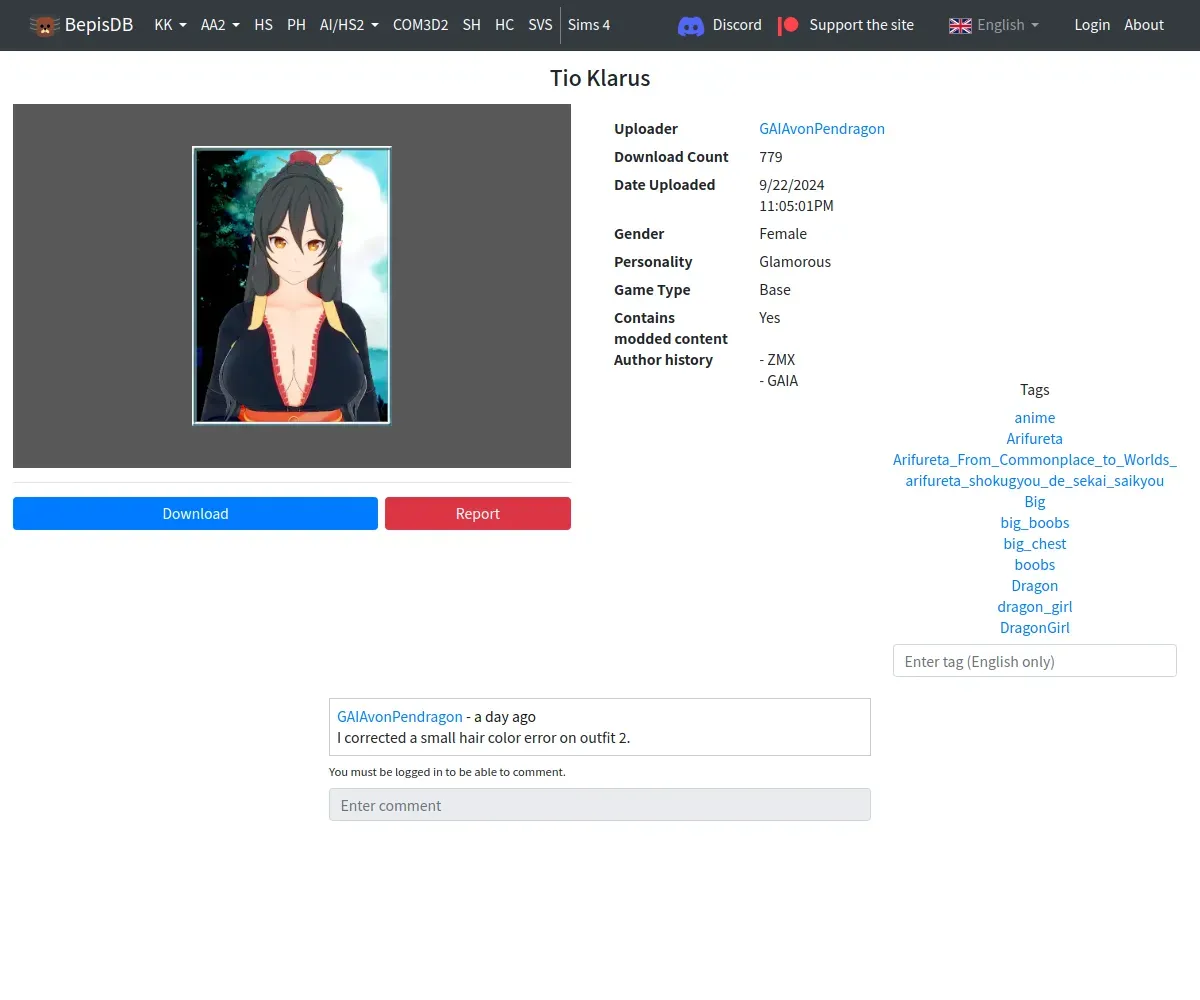Click the must be logged in notice

pyautogui.click(x=447, y=772)
